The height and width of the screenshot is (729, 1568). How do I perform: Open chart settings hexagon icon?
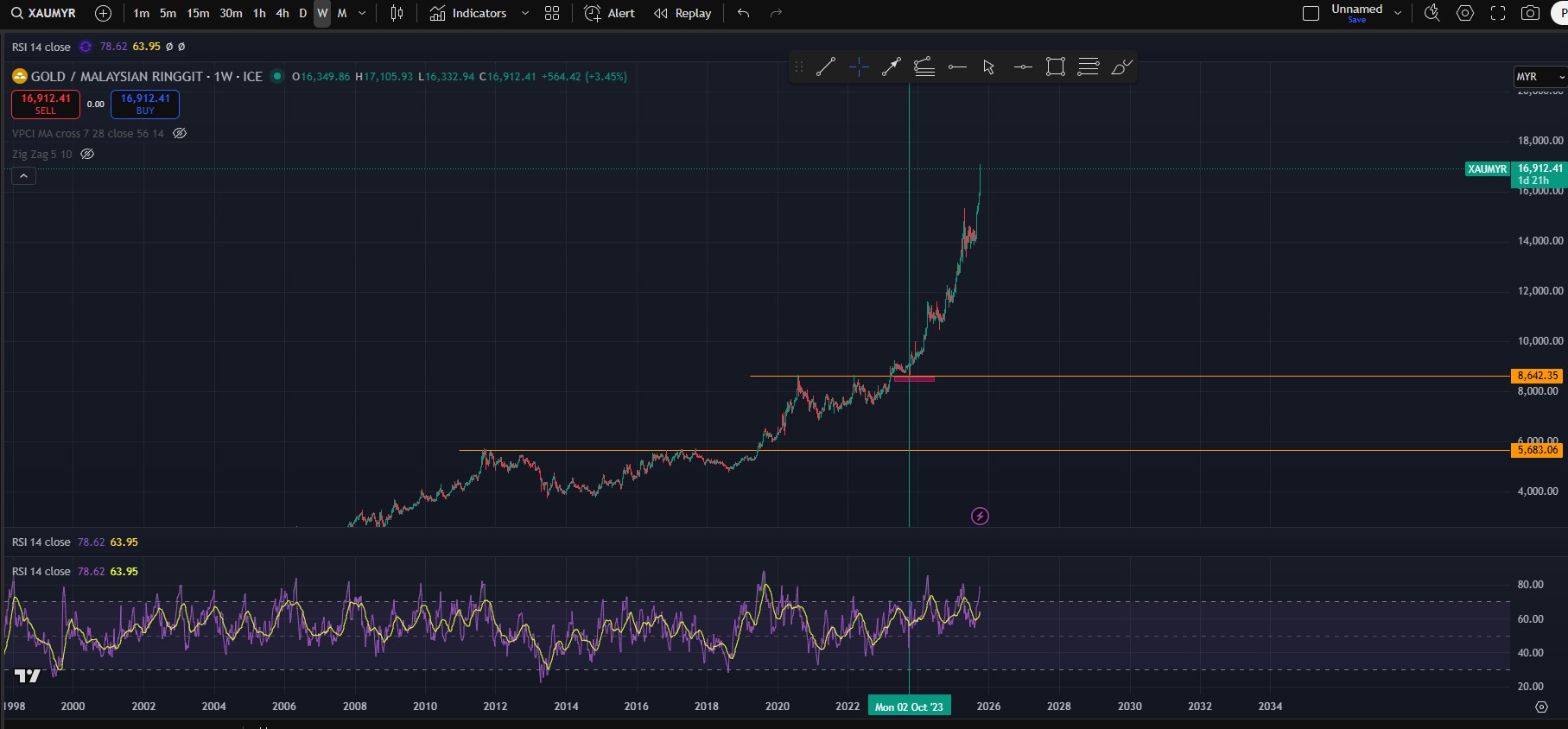coord(1465,13)
